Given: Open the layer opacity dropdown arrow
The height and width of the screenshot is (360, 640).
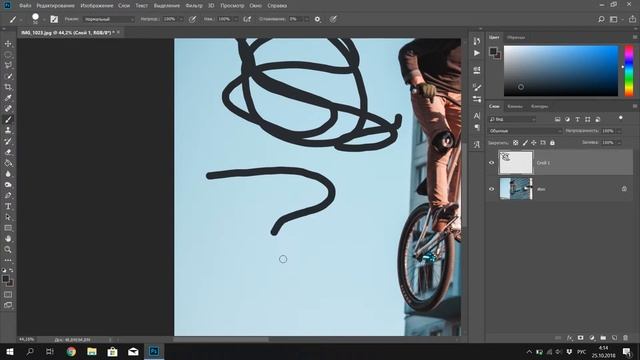Looking at the screenshot, I should (x=619, y=131).
